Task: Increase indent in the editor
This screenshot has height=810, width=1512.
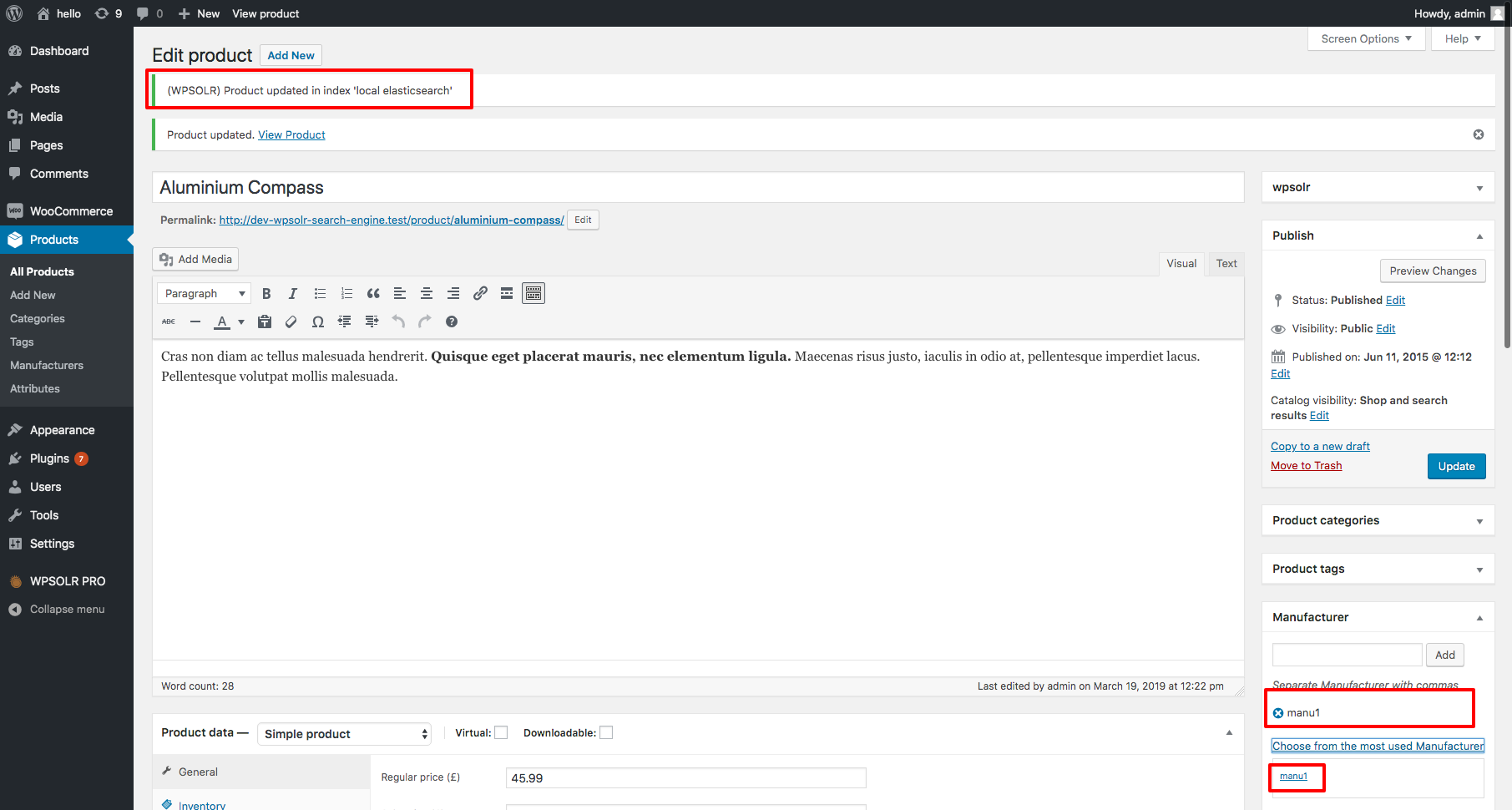Action: [x=372, y=321]
